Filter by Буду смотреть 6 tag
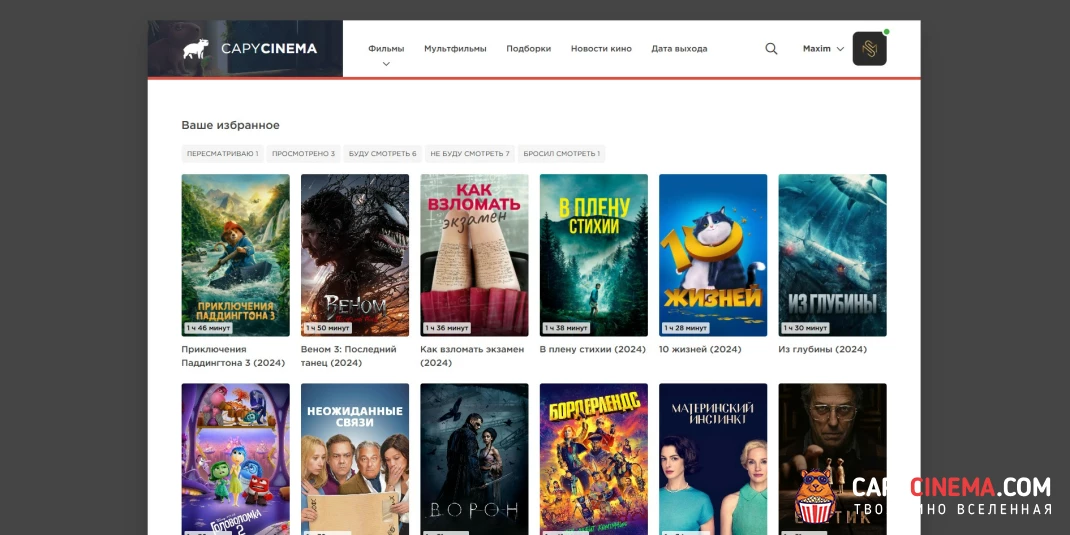1070x535 pixels. (383, 154)
